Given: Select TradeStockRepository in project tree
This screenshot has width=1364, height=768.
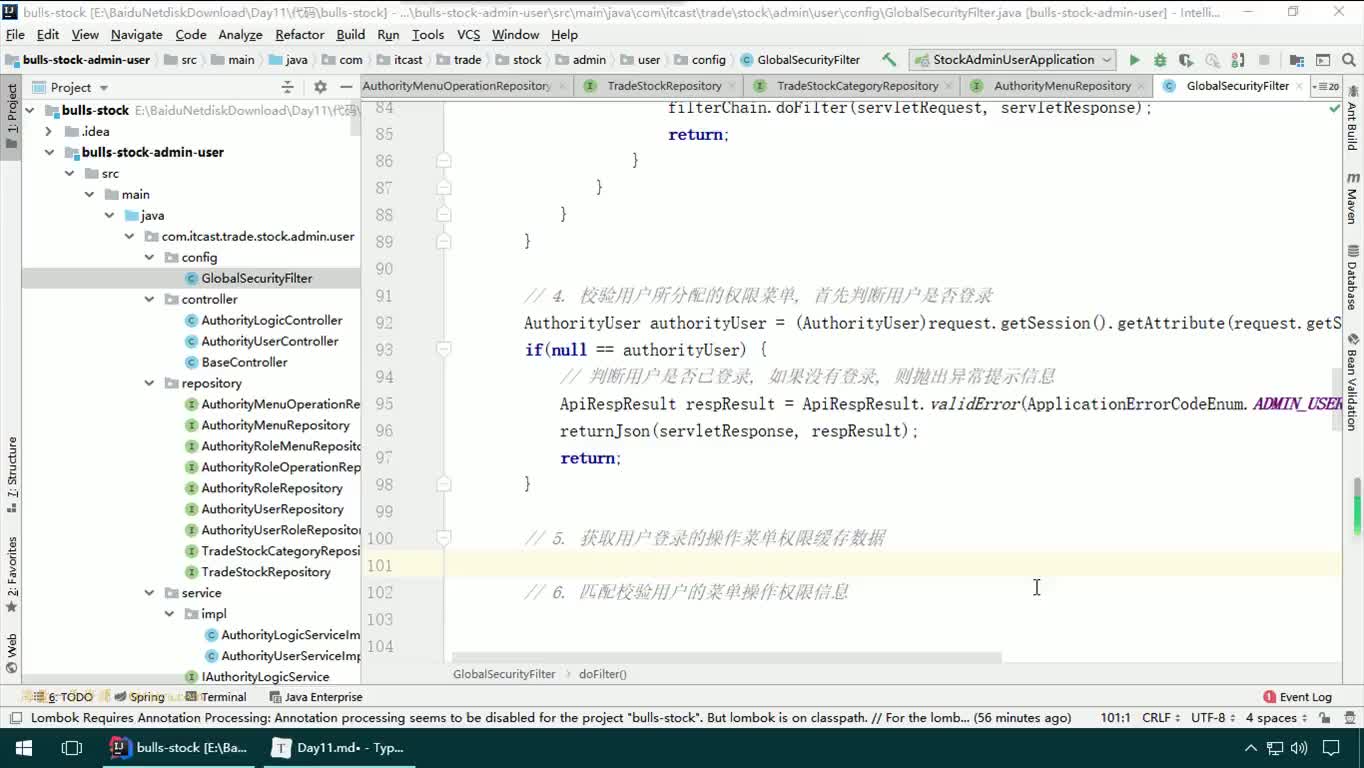Looking at the screenshot, I should (258, 572).
